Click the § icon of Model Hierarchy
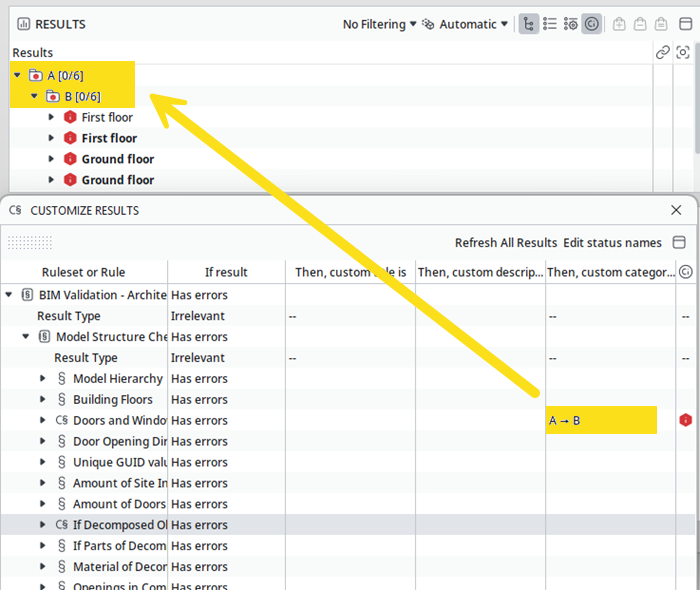Image resolution: width=700 pixels, height=590 pixels. coord(62,378)
